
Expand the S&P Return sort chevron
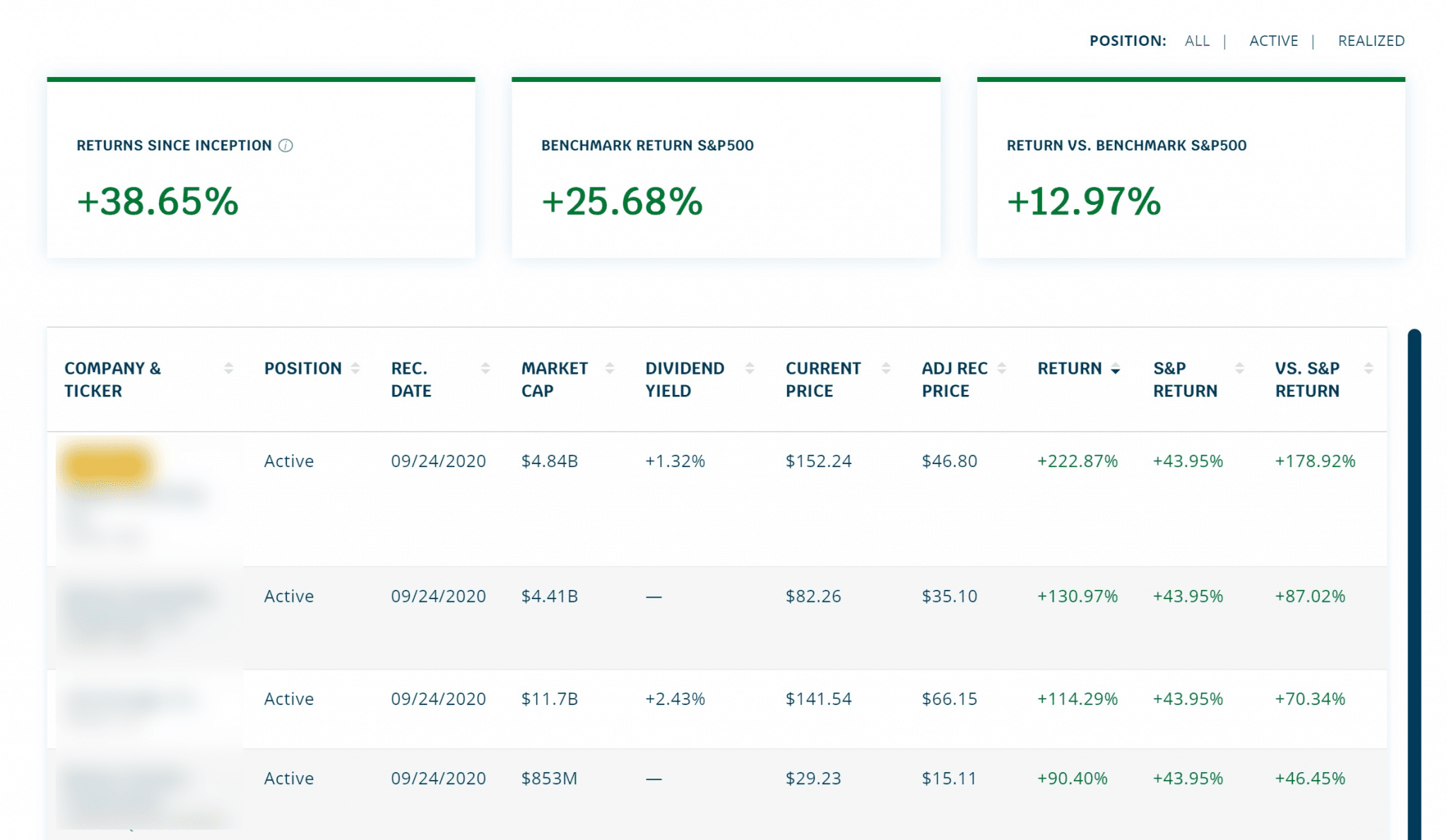click(1239, 368)
